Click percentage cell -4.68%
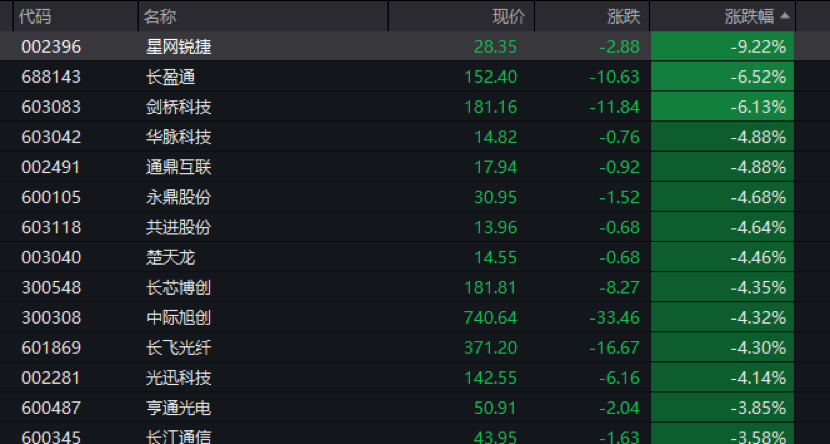Screen dimensions: 830x444 tap(723, 197)
